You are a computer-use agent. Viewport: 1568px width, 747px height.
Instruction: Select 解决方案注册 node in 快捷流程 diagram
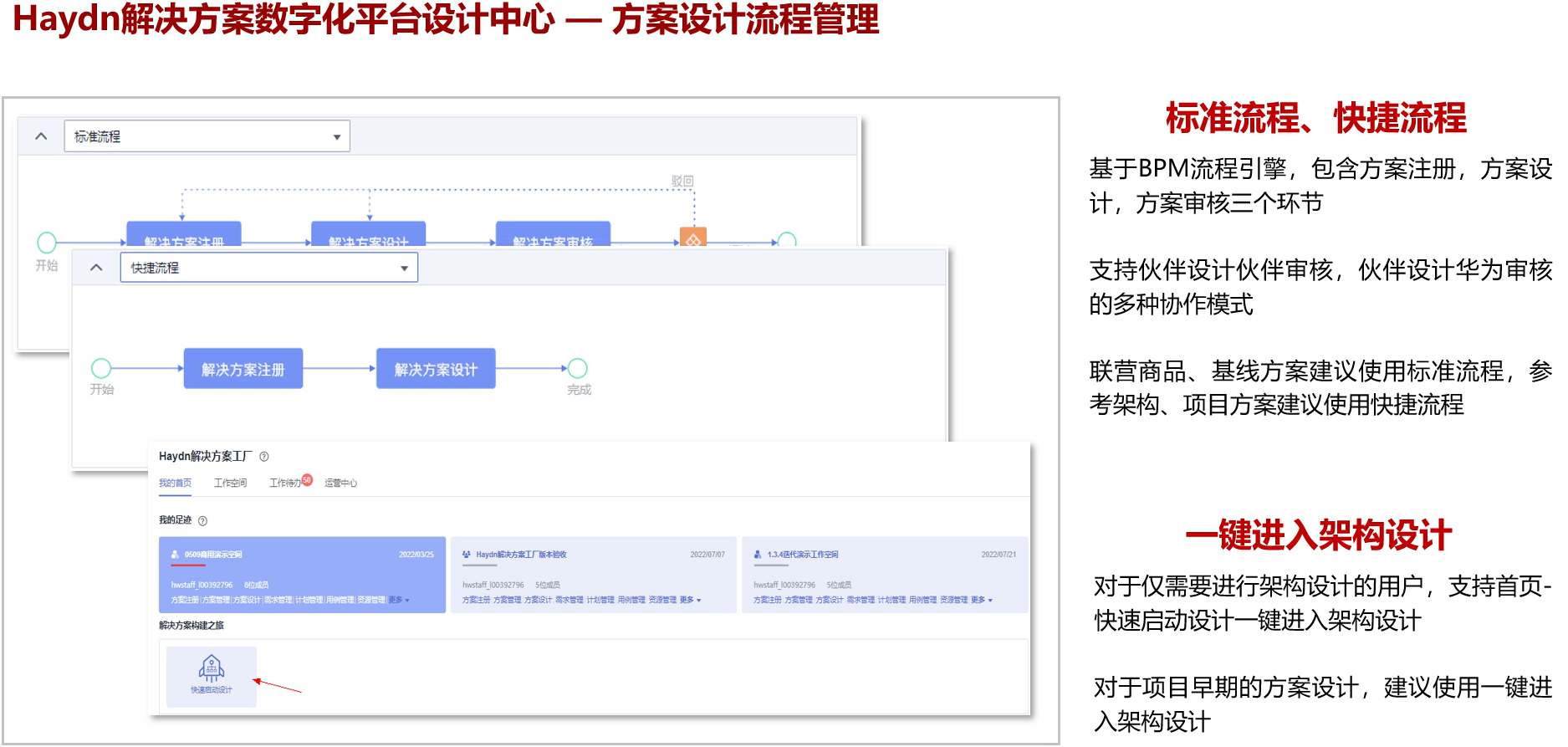pos(243,369)
